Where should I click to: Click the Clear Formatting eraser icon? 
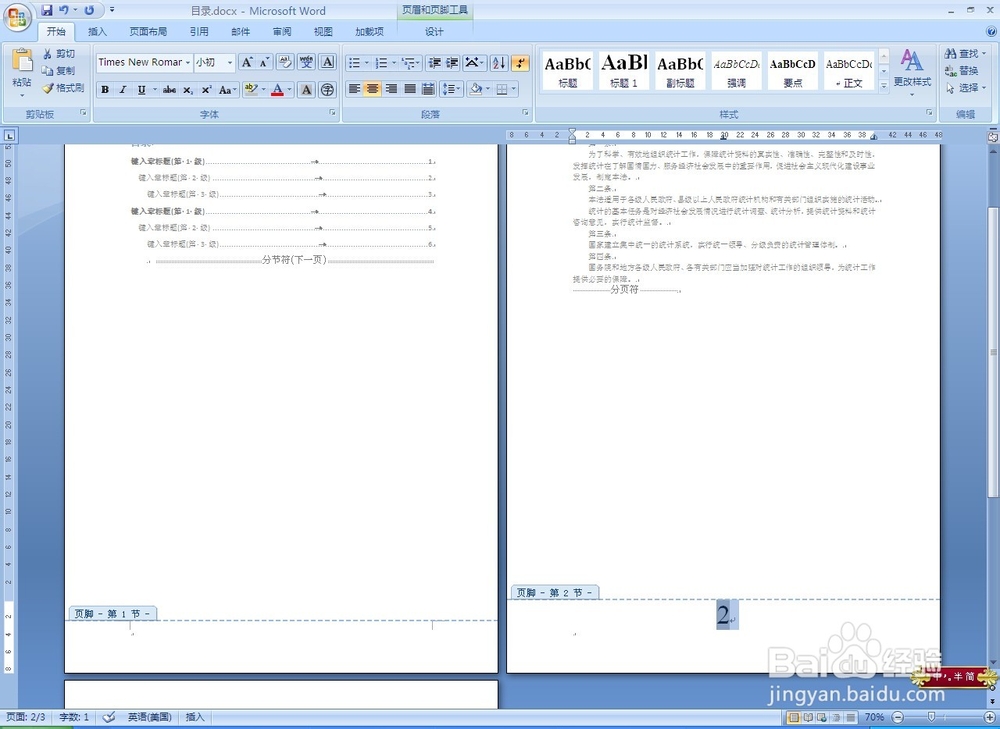pyautogui.click(x=285, y=62)
